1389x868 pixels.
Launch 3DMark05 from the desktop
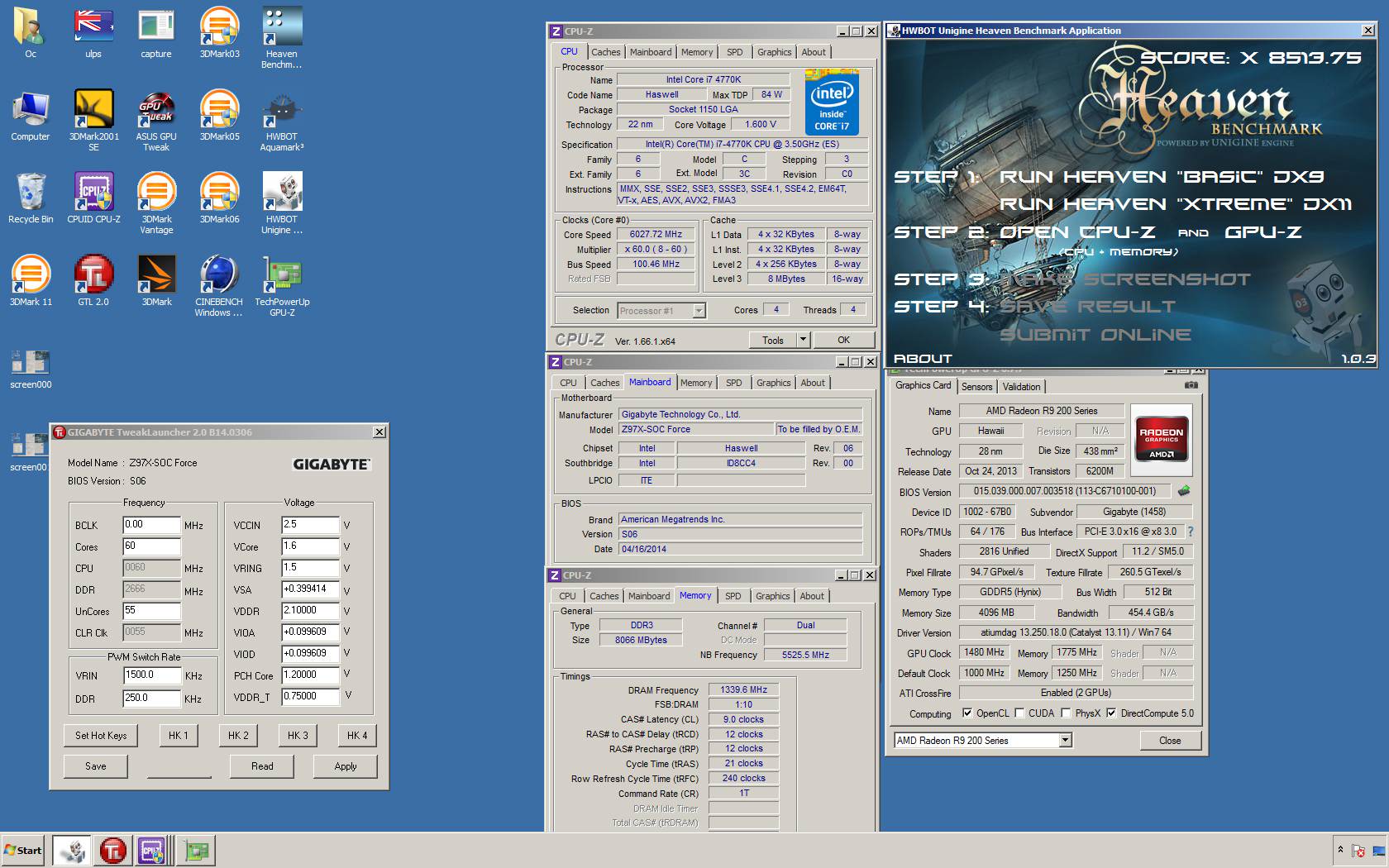(219, 116)
